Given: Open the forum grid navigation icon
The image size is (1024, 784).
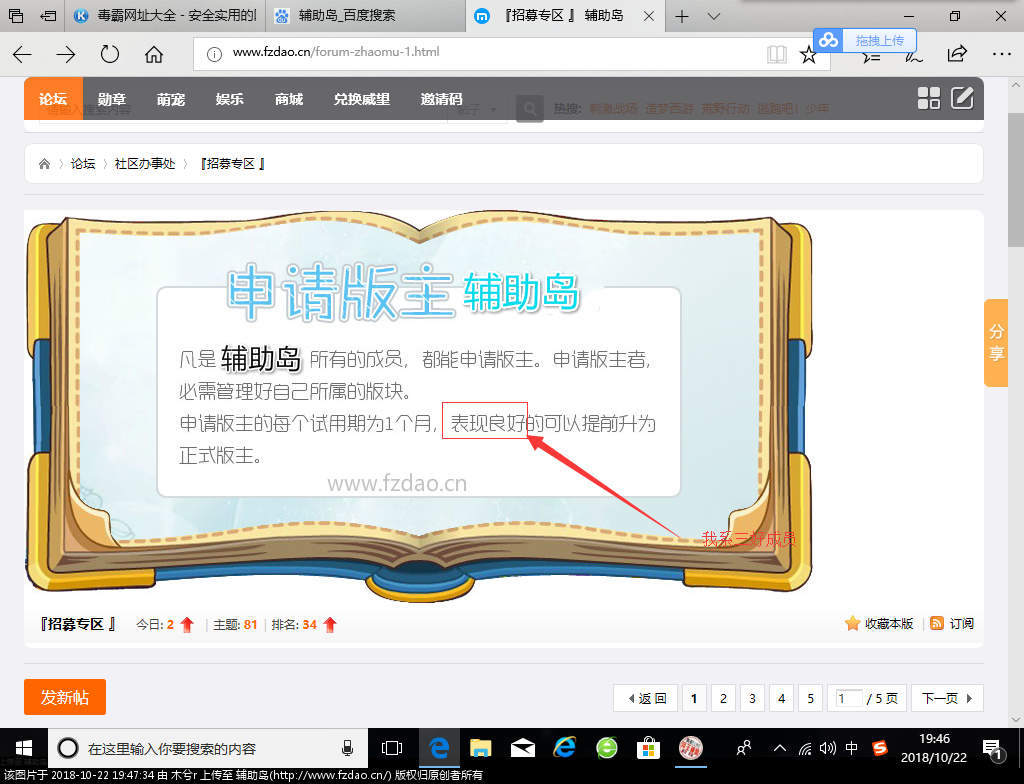Looking at the screenshot, I should (x=929, y=98).
